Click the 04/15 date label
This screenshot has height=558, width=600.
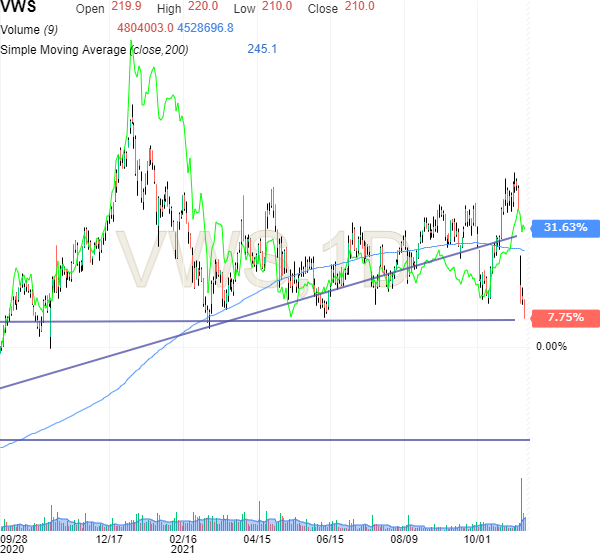[256, 537]
